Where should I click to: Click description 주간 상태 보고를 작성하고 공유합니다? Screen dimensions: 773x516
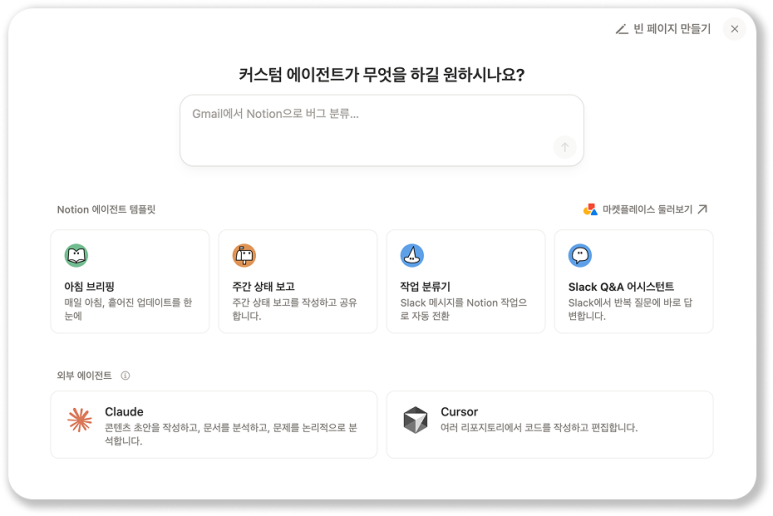(294, 309)
